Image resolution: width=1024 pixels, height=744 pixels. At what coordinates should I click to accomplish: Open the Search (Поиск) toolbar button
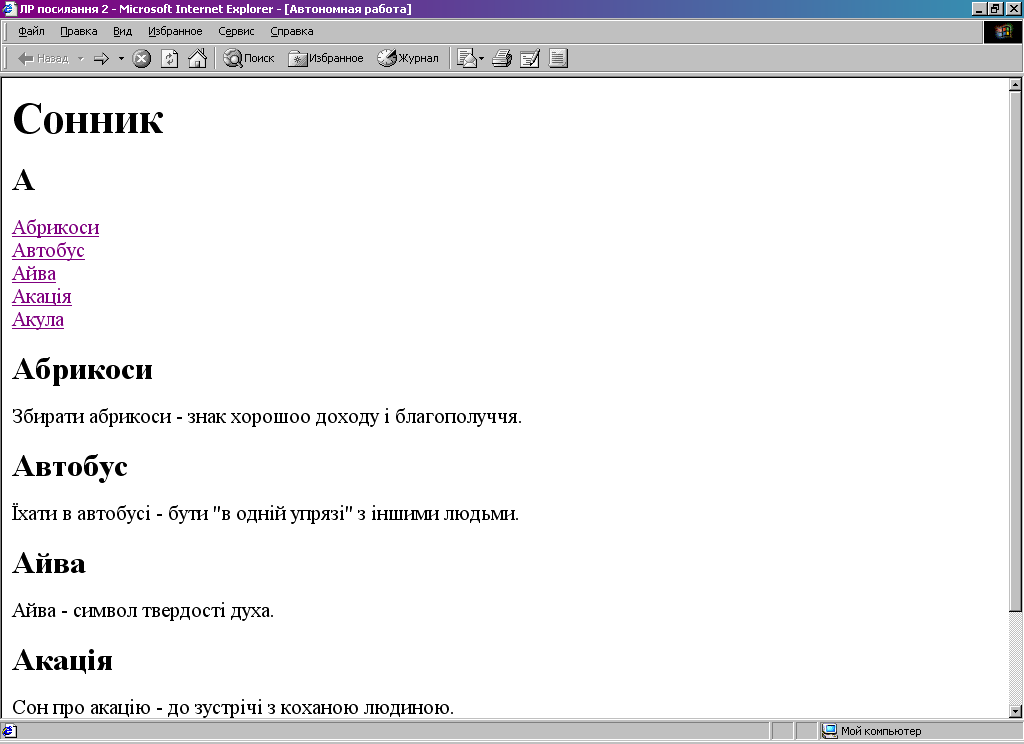249,59
